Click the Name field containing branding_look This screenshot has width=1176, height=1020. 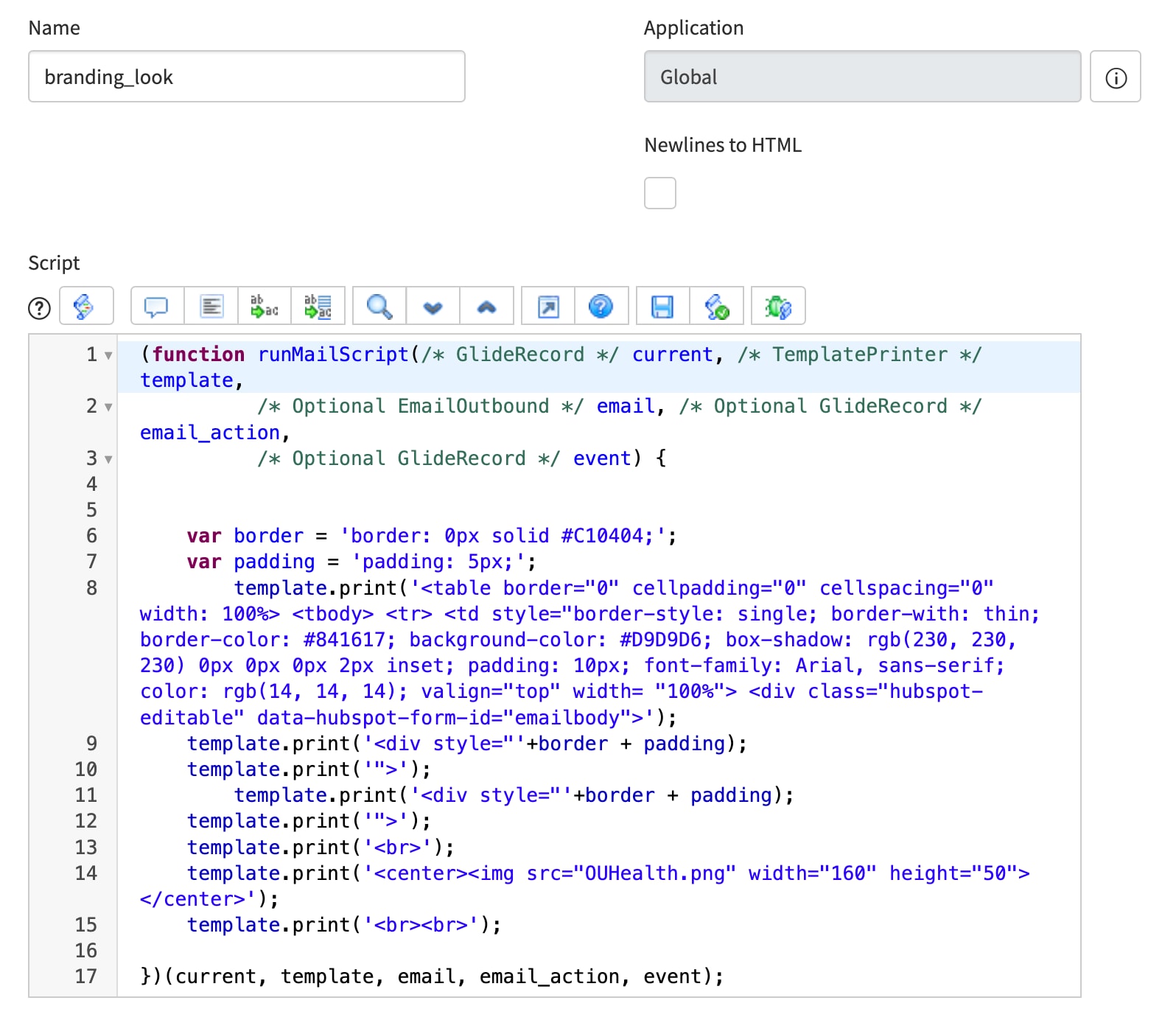click(x=247, y=77)
